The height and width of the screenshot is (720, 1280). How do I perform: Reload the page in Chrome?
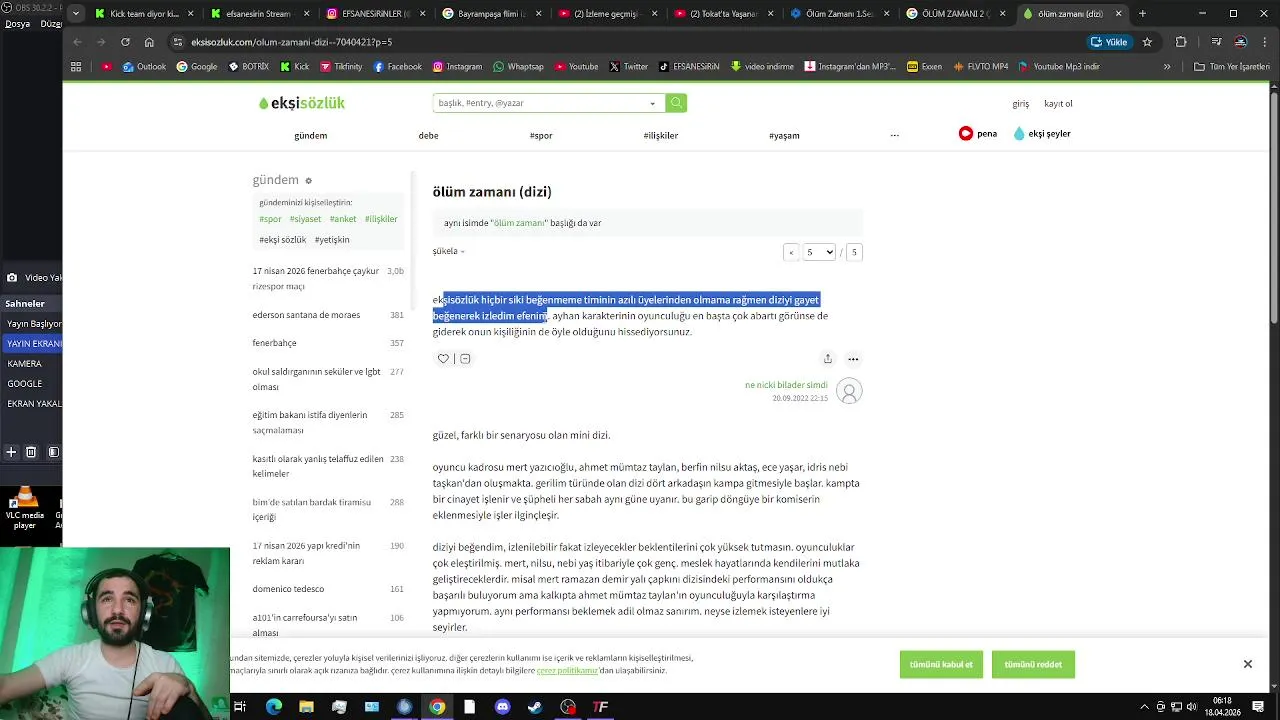point(125,42)
